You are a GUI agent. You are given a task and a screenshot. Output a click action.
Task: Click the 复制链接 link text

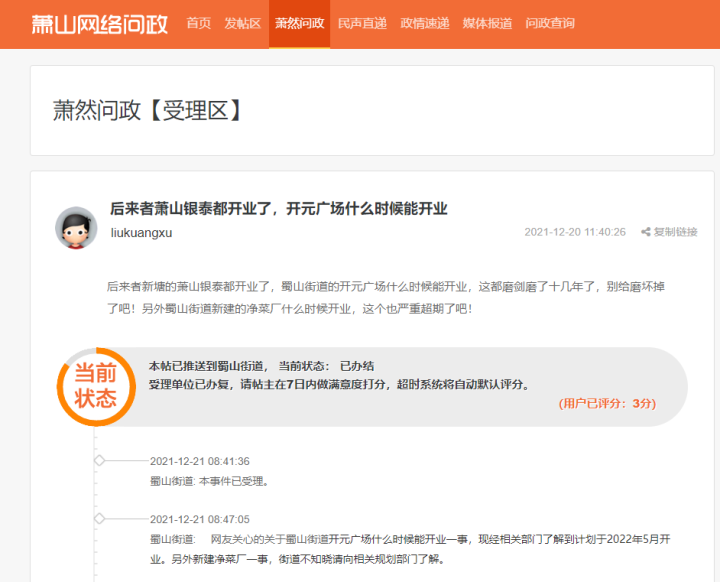675,232
